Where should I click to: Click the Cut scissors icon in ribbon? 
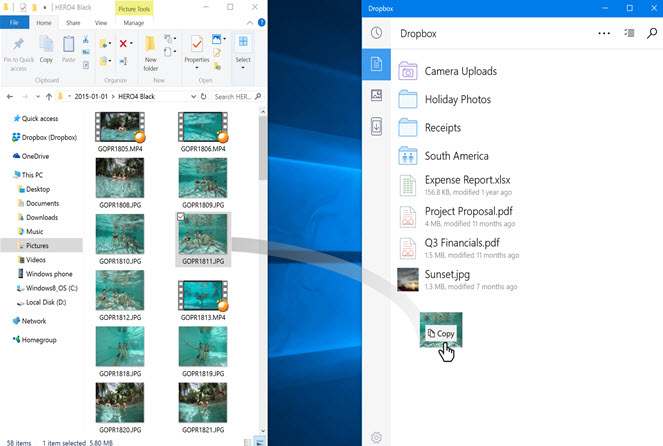click(86, 40)
